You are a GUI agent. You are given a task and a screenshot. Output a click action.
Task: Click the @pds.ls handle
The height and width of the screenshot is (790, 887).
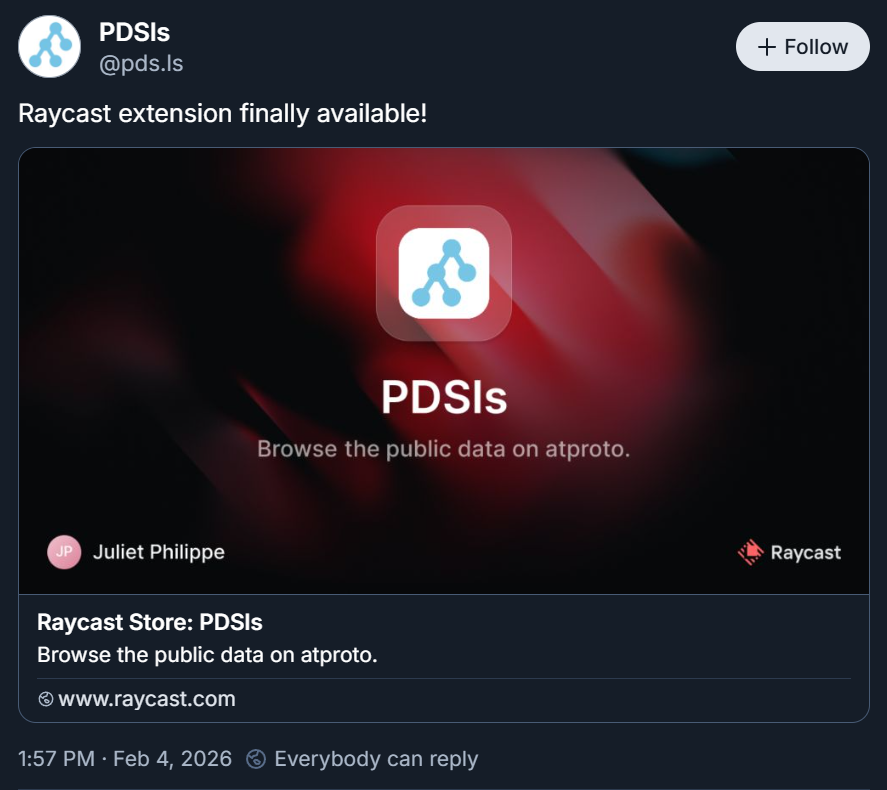(141, 64)
